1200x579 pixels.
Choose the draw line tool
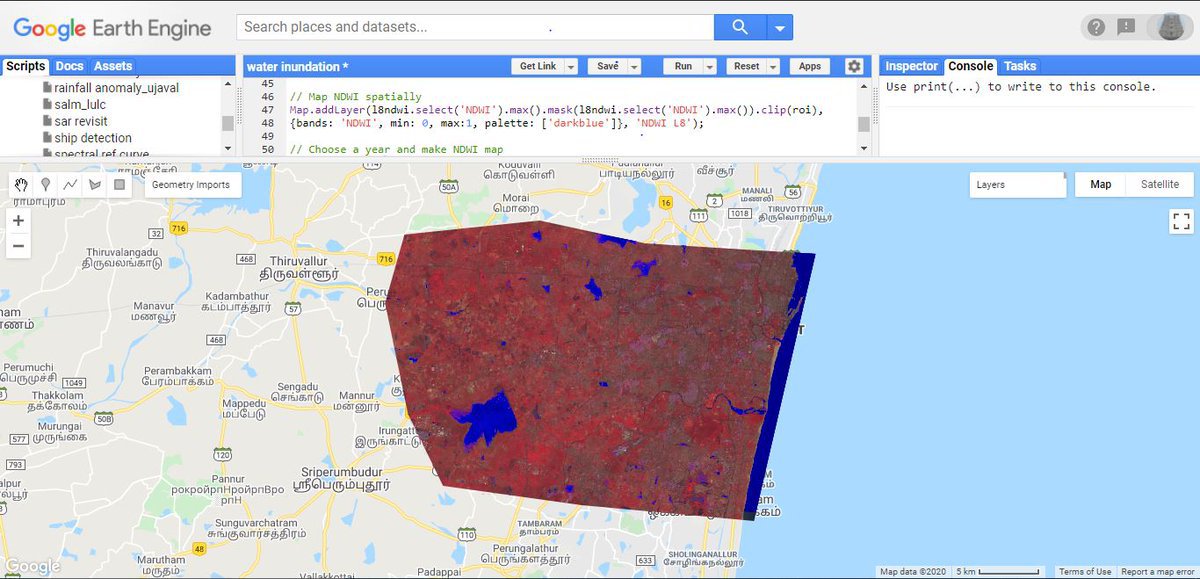coord(70,185)
